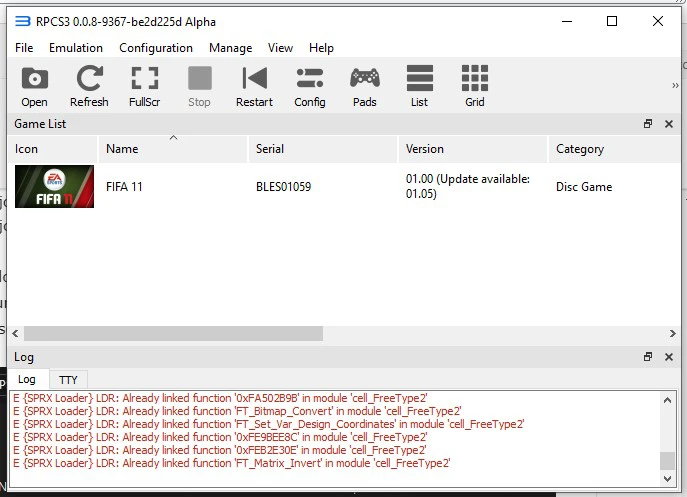Click the log line mentioning FT_Matrix_Invert
Image resolution: width=687 pixels, height=497 pixels.
pos(231,463)
